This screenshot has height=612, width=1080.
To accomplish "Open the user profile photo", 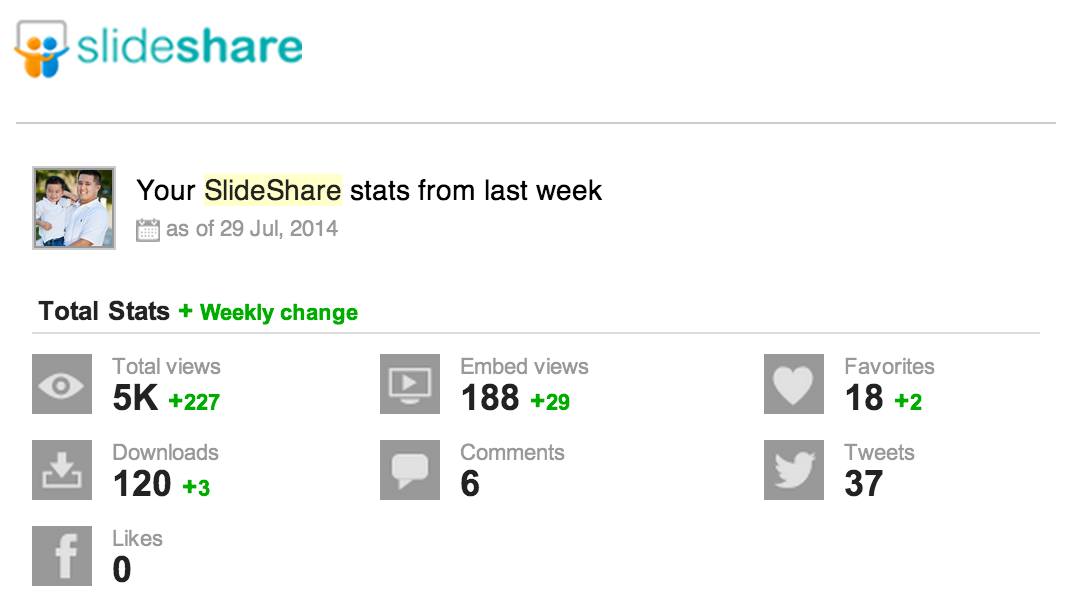I will click(x=74, y=208).
